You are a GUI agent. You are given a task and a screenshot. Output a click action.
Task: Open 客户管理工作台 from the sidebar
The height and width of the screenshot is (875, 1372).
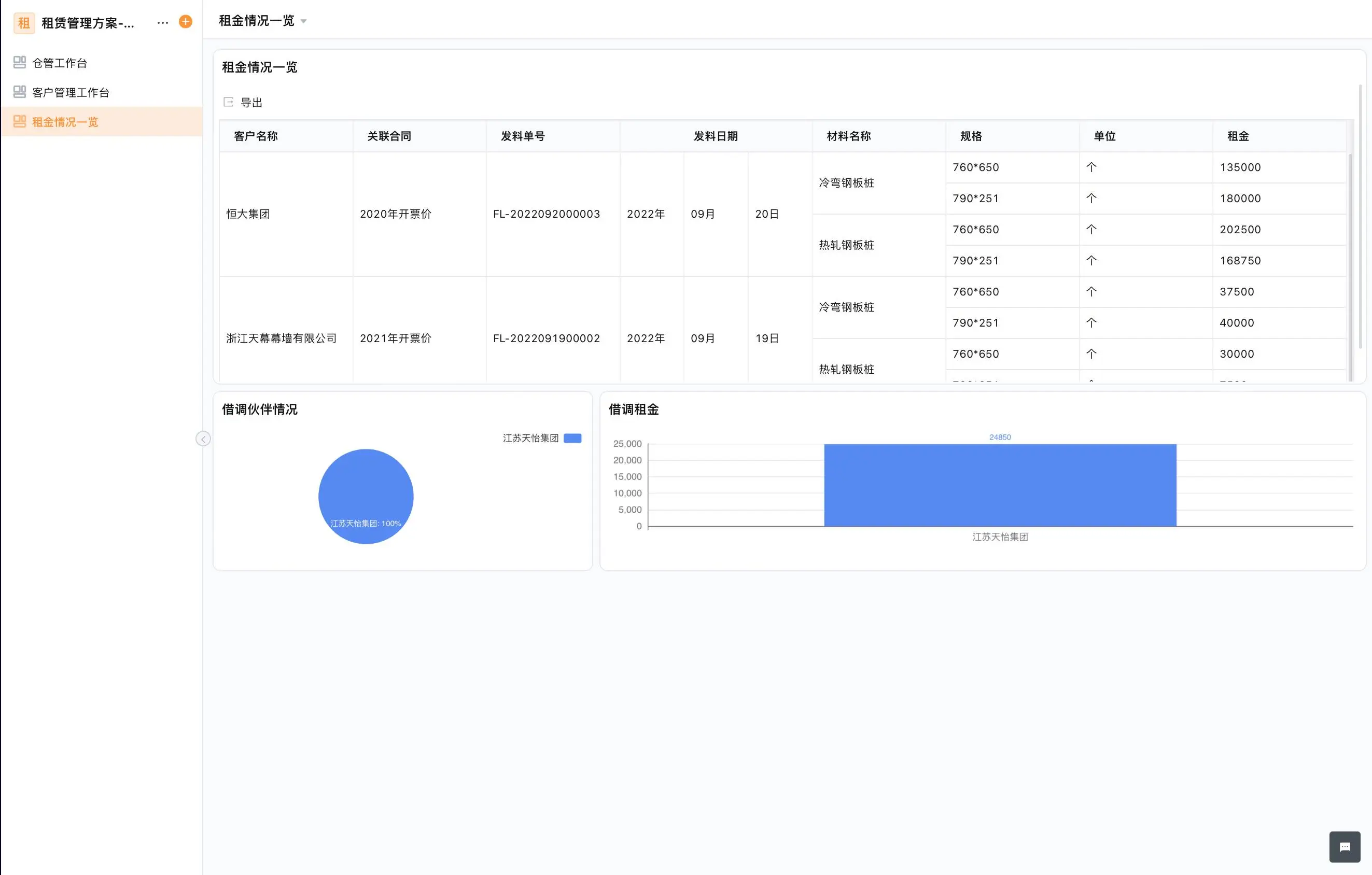click(x=71, y=92)
